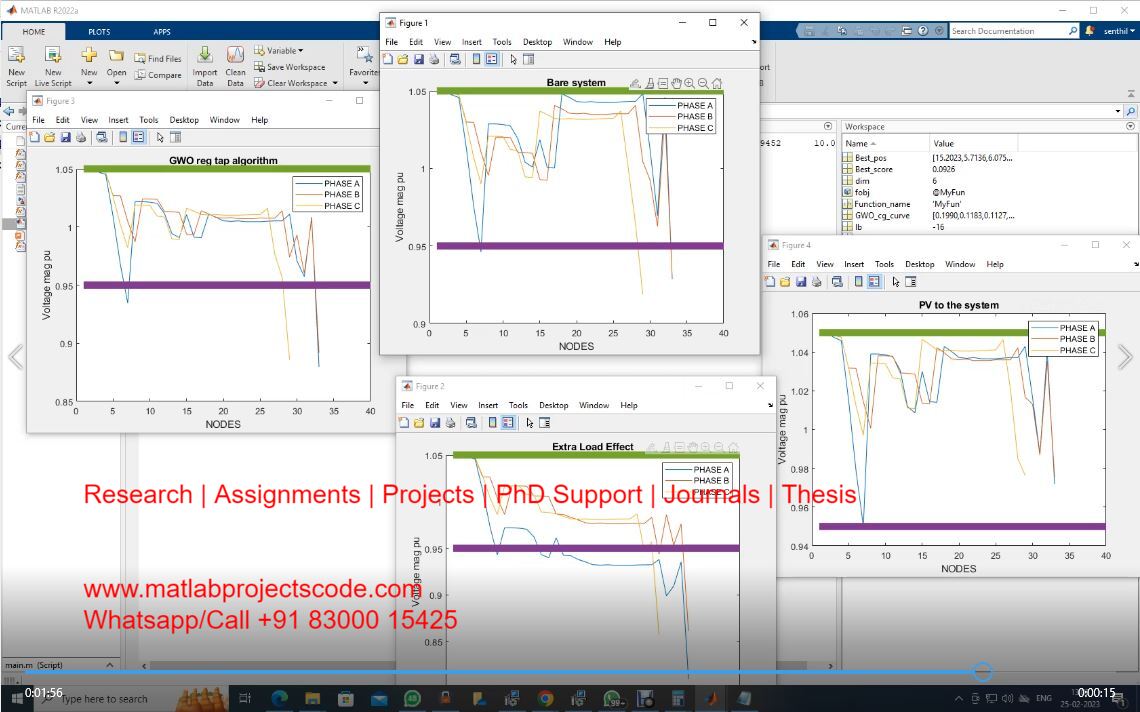
Task: Select the HOME ribbon tab
Action: (33, 32)
